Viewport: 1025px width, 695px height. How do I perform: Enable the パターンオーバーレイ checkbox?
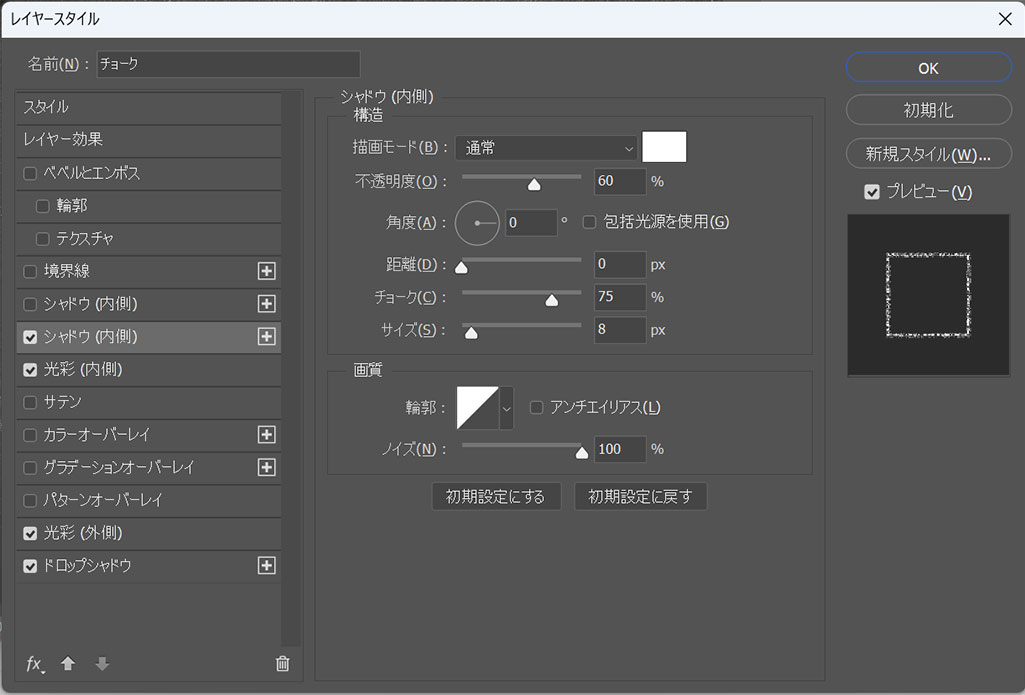[30, 500]
